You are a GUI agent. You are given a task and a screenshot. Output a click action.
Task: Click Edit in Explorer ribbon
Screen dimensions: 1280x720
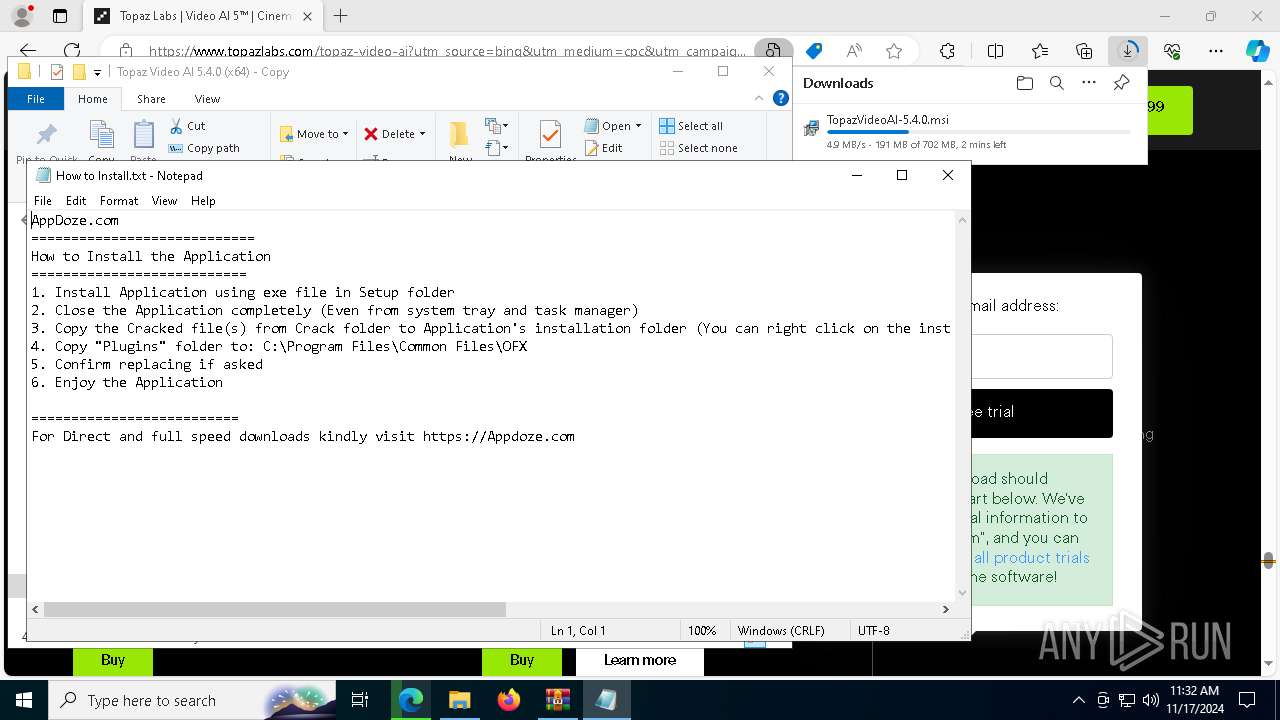coord(603,148)
